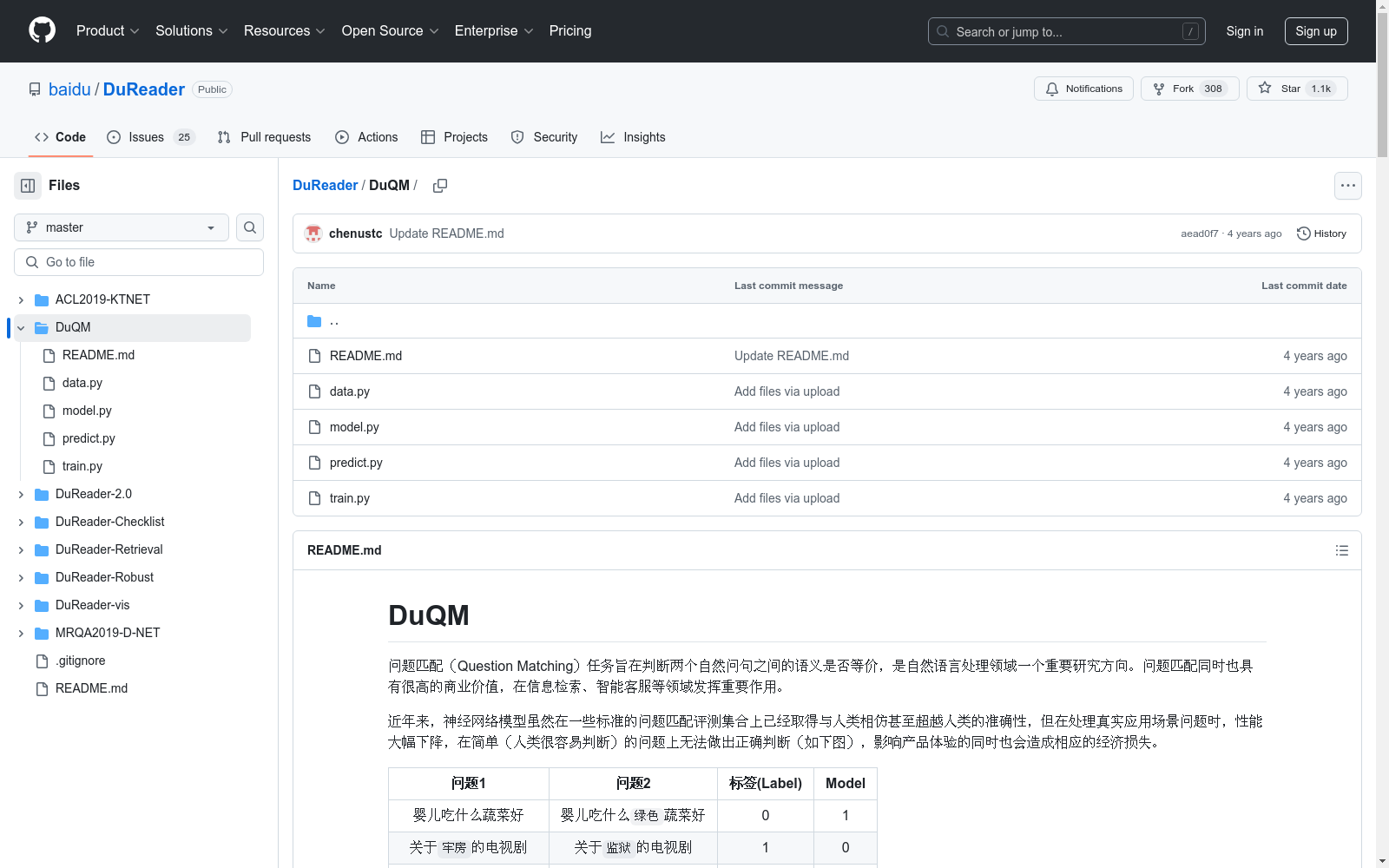This screenshot has width=1389, height=868.
Task: Open DuReader repository title link
Action: pos(144,89)
